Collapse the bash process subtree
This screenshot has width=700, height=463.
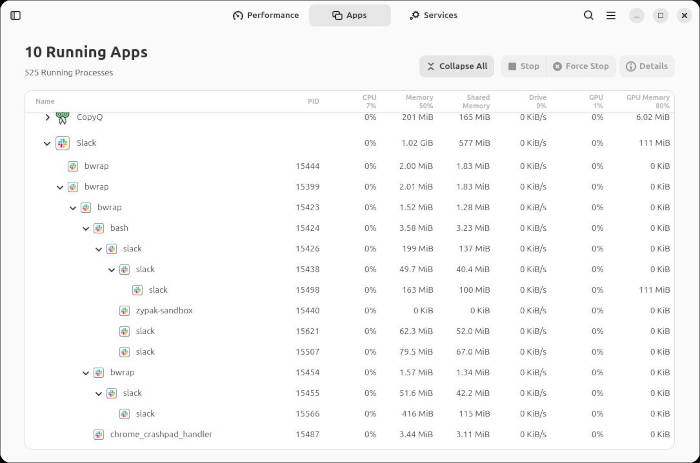tap(86, 228)
